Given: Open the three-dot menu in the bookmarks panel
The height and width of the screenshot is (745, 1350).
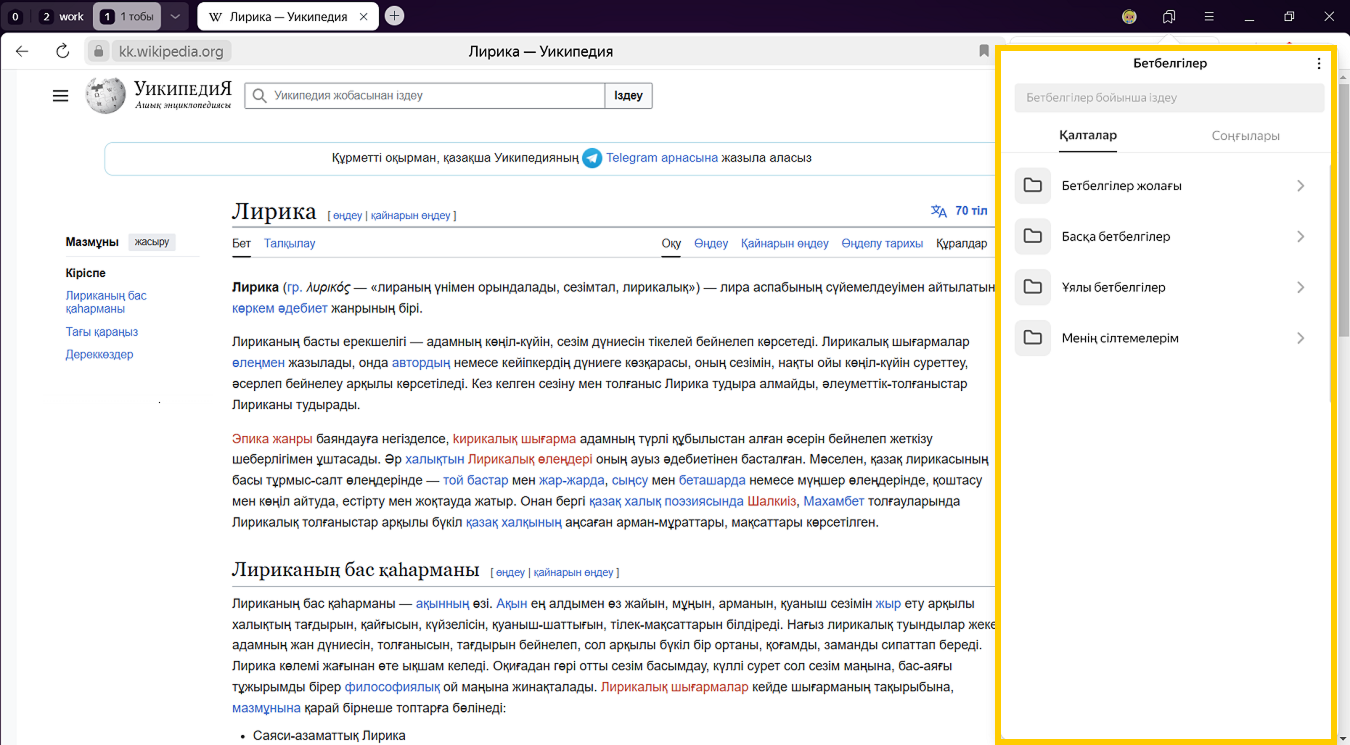Looking at the screenshot, I should (x=1318, y=63).
